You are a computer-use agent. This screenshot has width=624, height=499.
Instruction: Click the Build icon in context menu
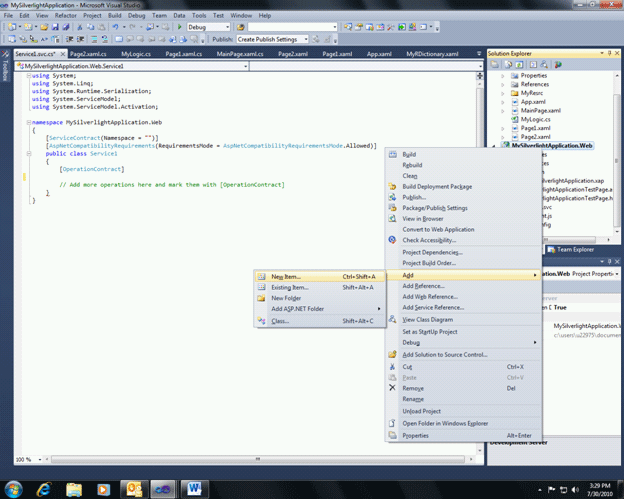pos(393,155)
